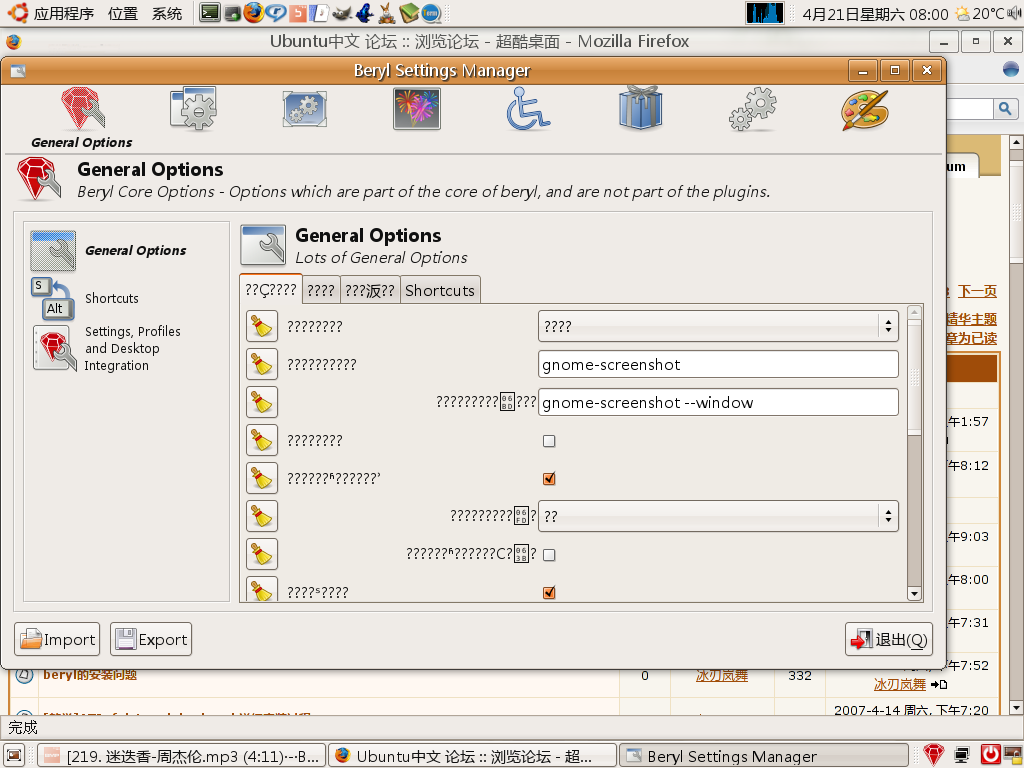Select Shortcuts in the left sidebar

click(85, 298)
